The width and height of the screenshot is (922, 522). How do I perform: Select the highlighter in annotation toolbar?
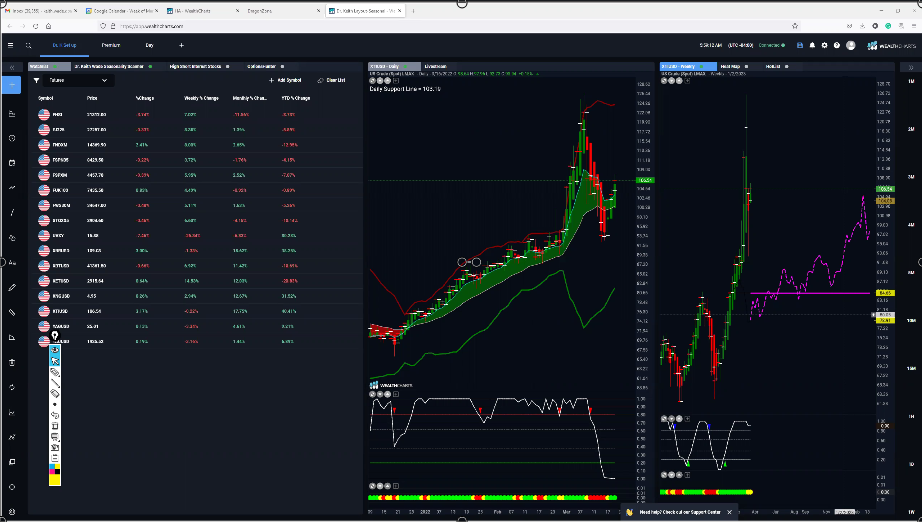[x=55, y=372]
